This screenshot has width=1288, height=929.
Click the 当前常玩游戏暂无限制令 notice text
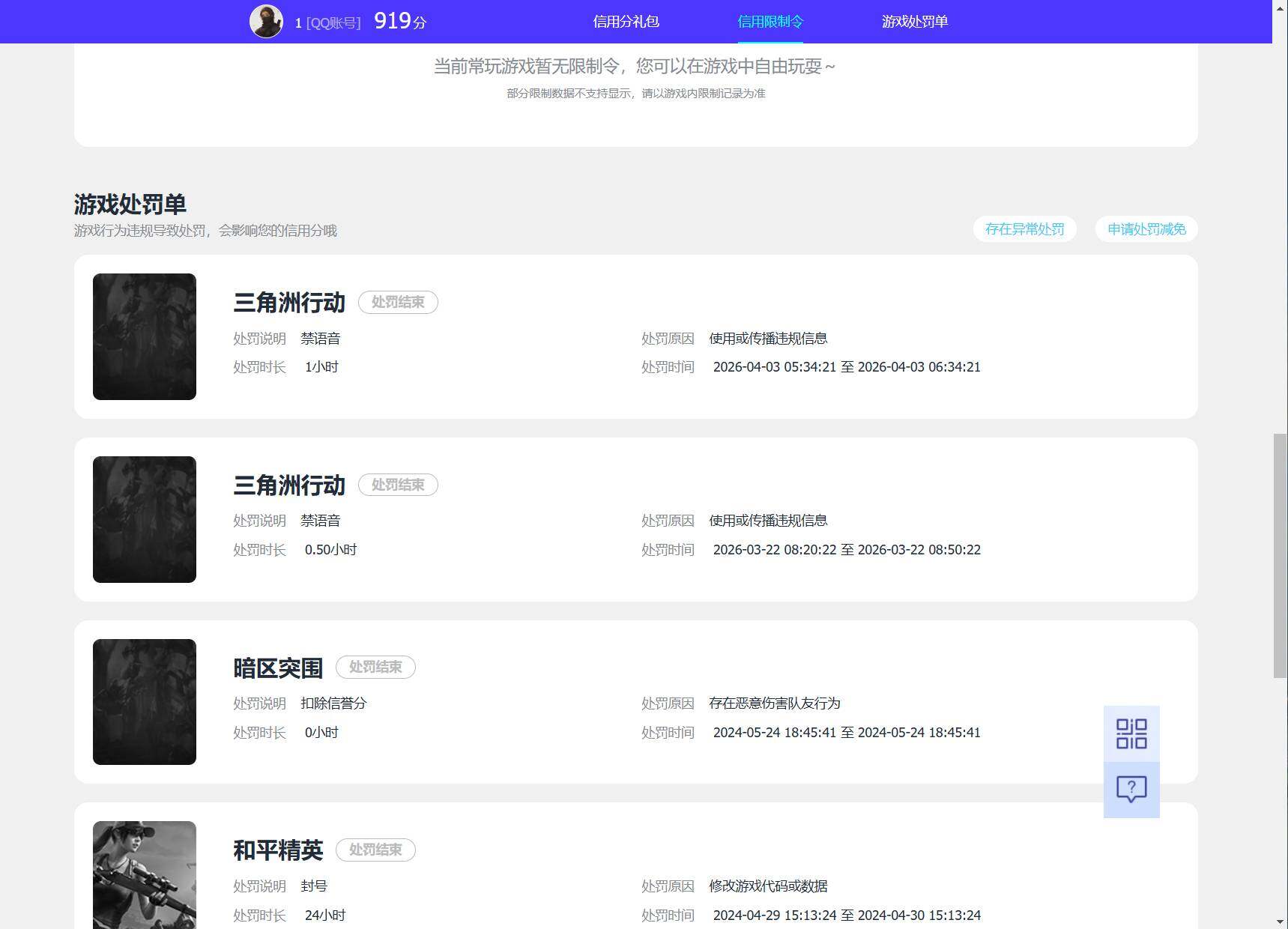(x=635, y=67)
